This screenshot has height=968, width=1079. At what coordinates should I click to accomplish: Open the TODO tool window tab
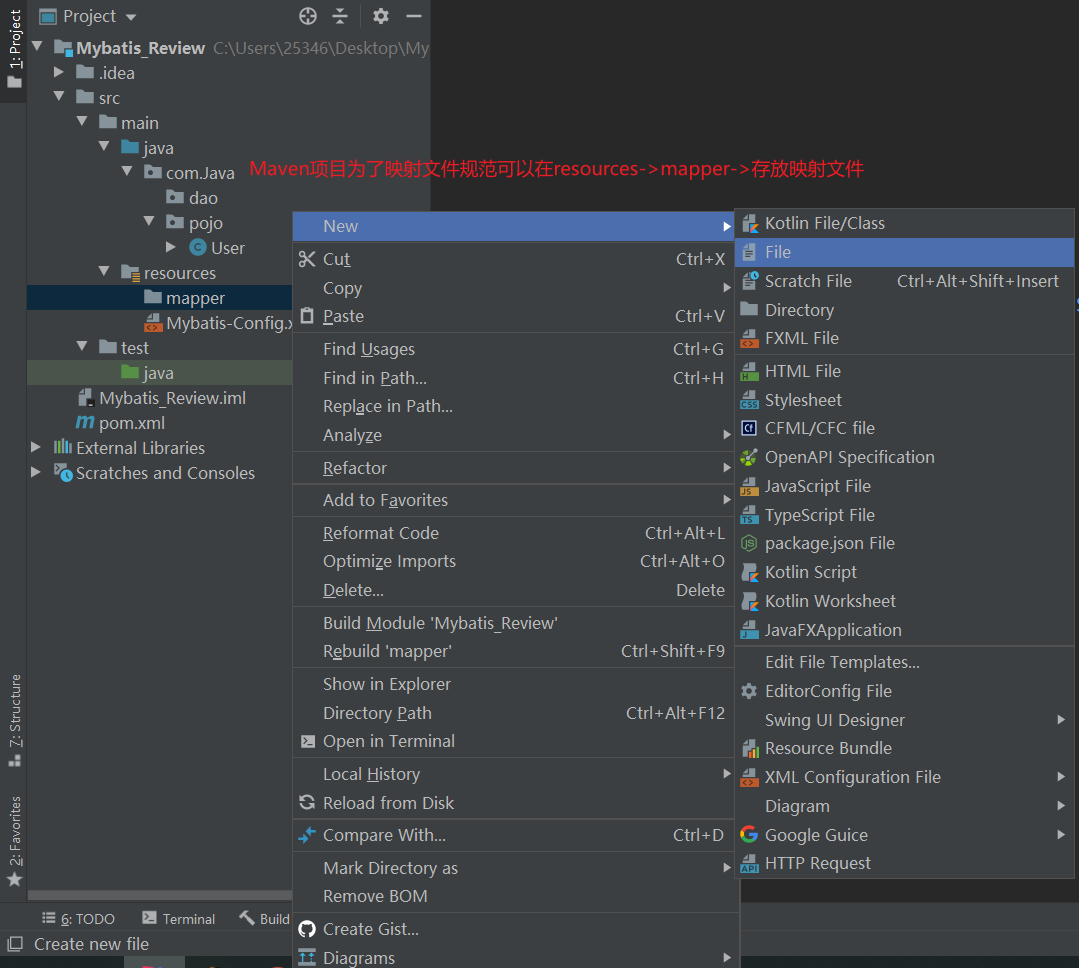coord(78,918)
